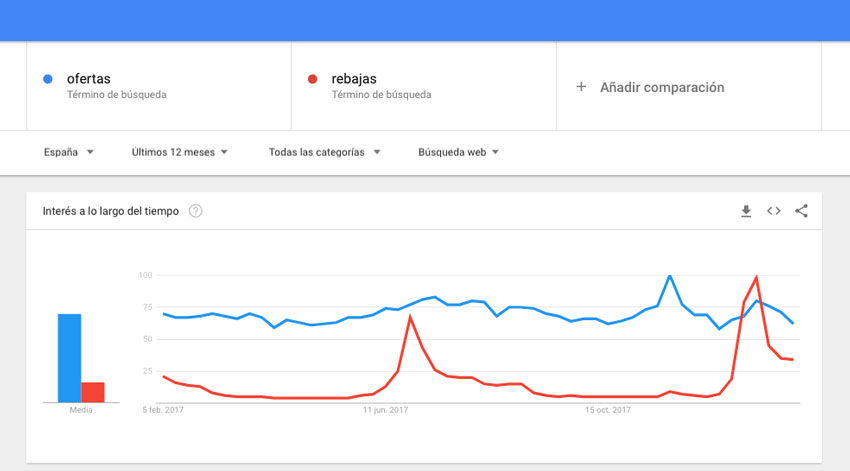Open embed code icon for chart

coord(774,211)
